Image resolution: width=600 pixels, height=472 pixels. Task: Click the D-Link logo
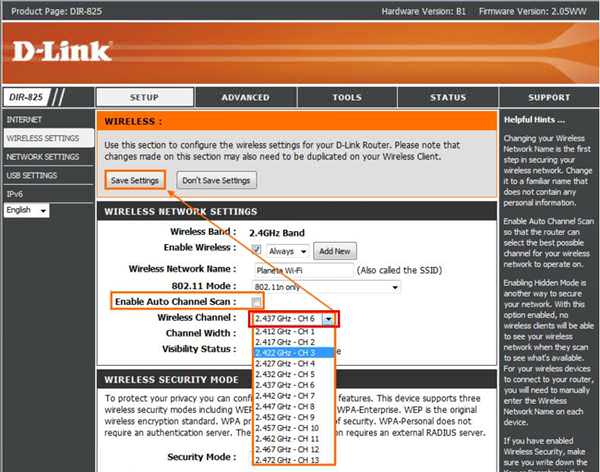coord(62,51)
